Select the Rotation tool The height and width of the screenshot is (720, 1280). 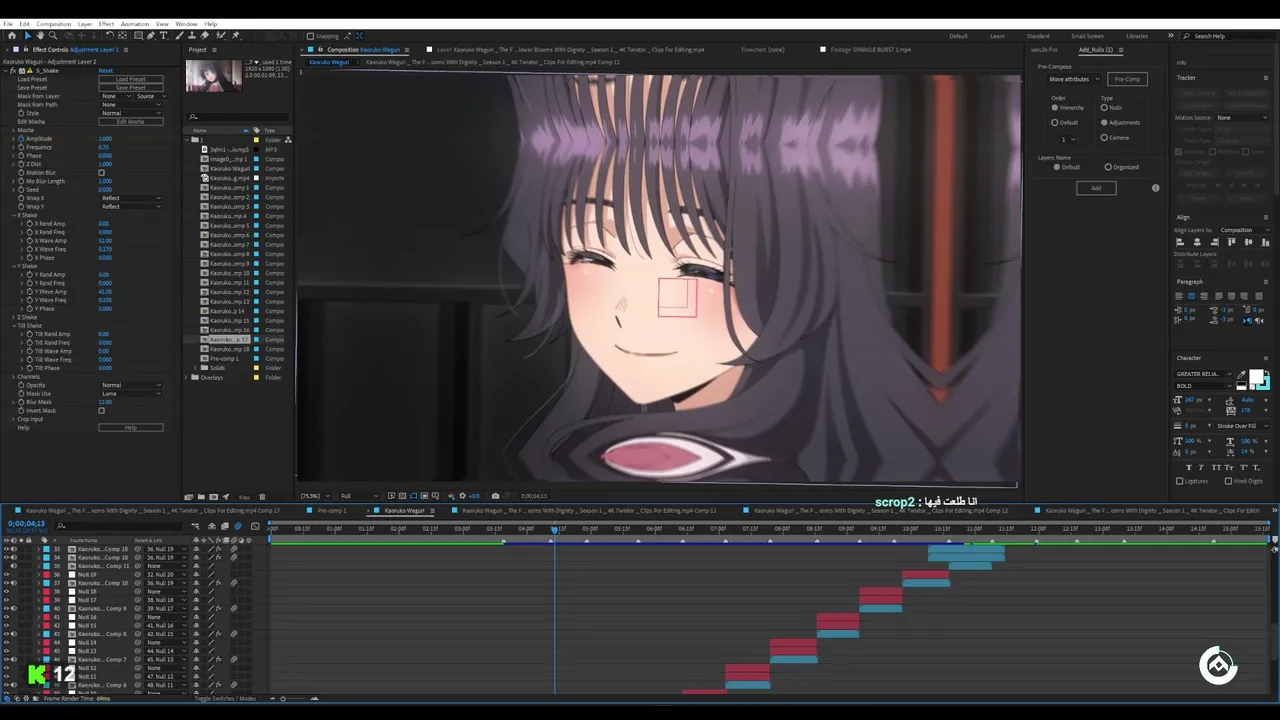109,36
